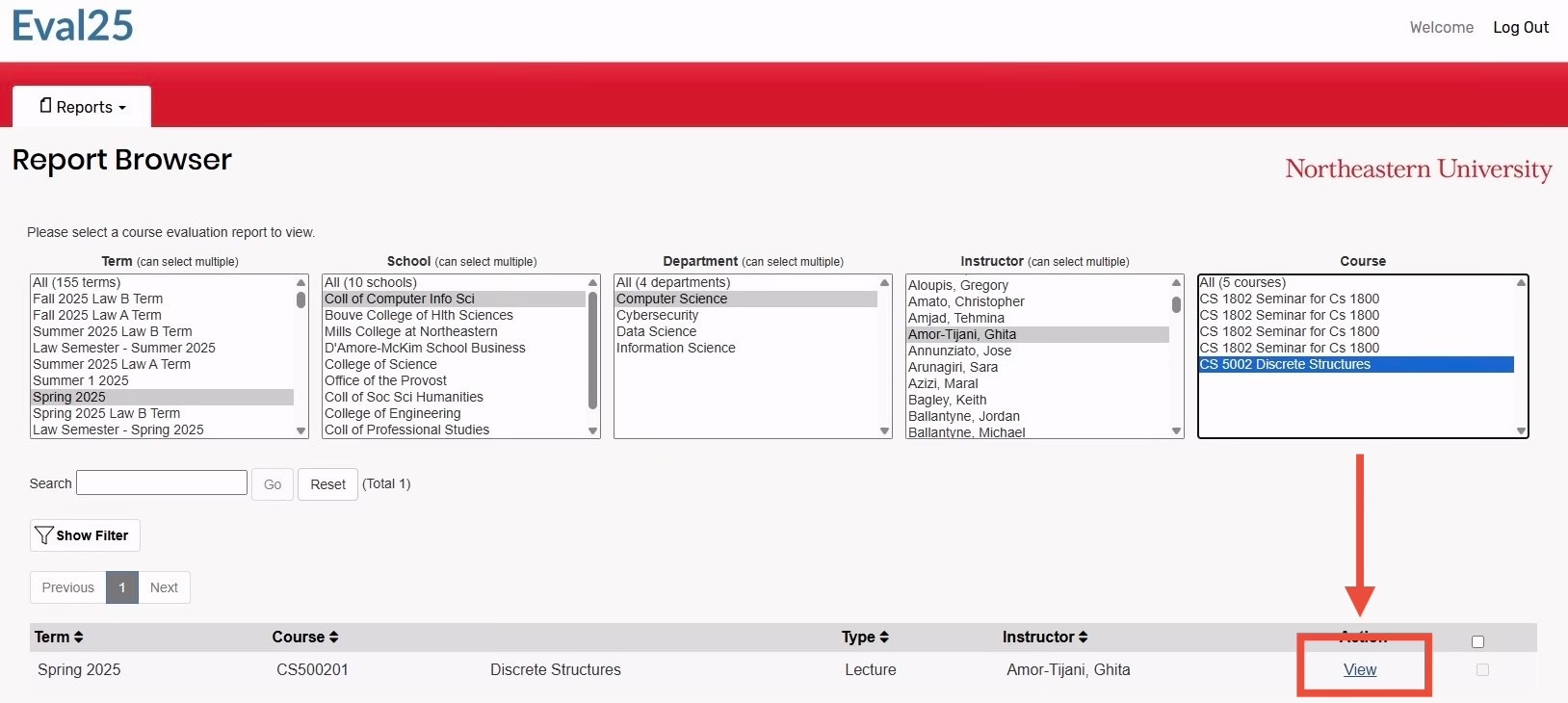Click the Show Filter funnel button
The width and height of the screenshot is (1568, 703).
point(84,535)
